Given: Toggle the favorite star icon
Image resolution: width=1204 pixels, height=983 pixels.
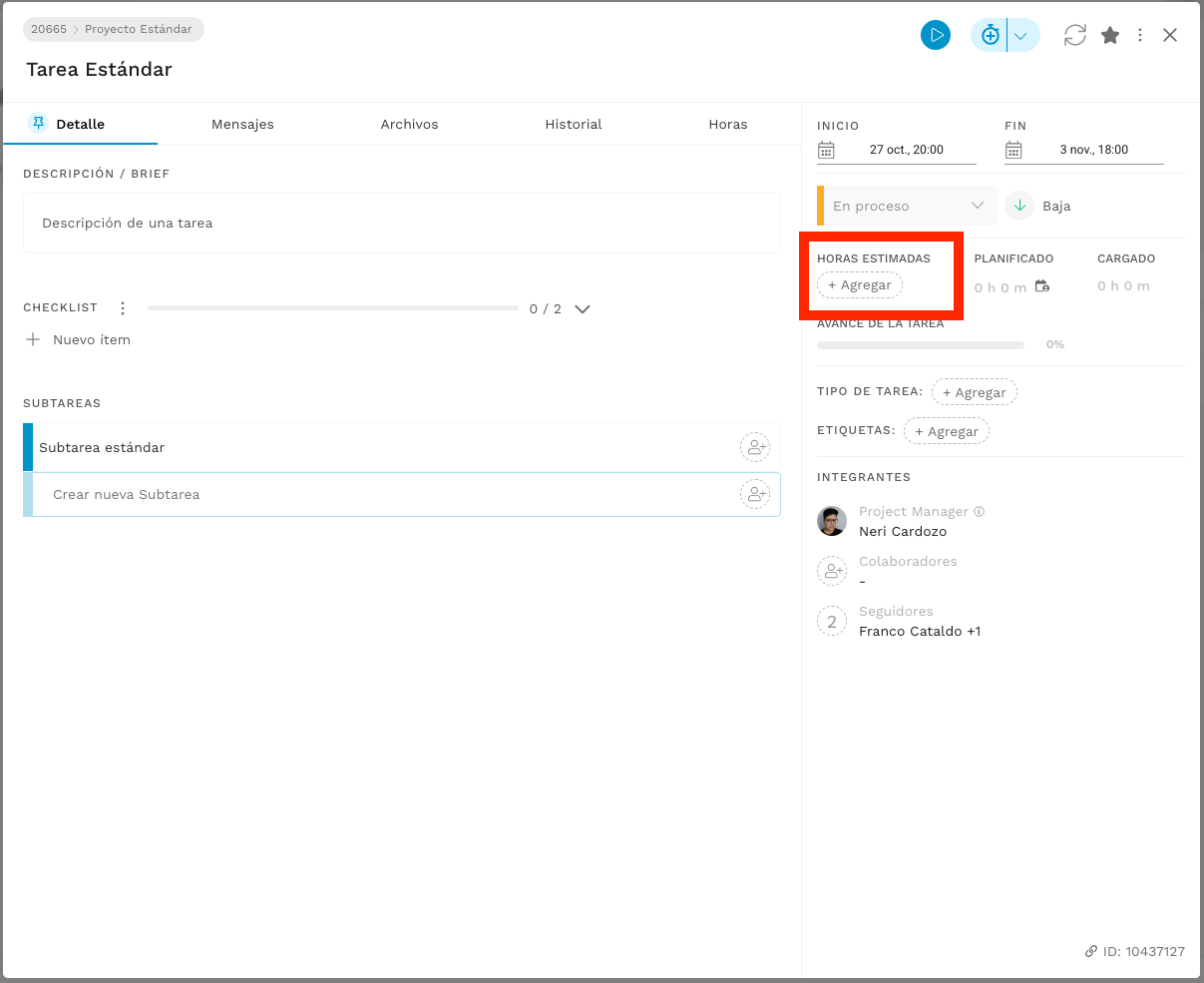Looking at the screenshot, I should pos(1110,35).
